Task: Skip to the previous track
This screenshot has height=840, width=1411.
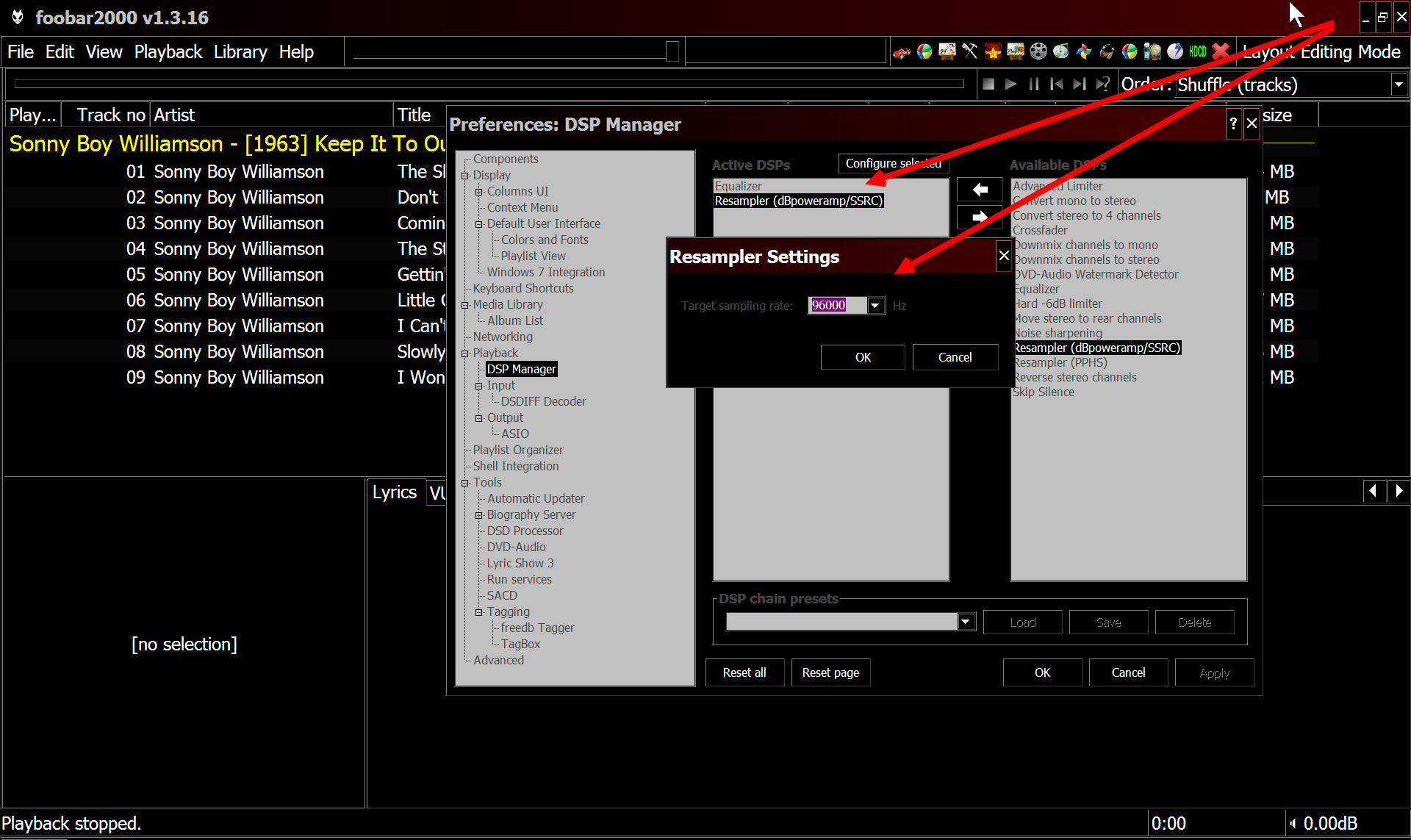Action: 1057,85
